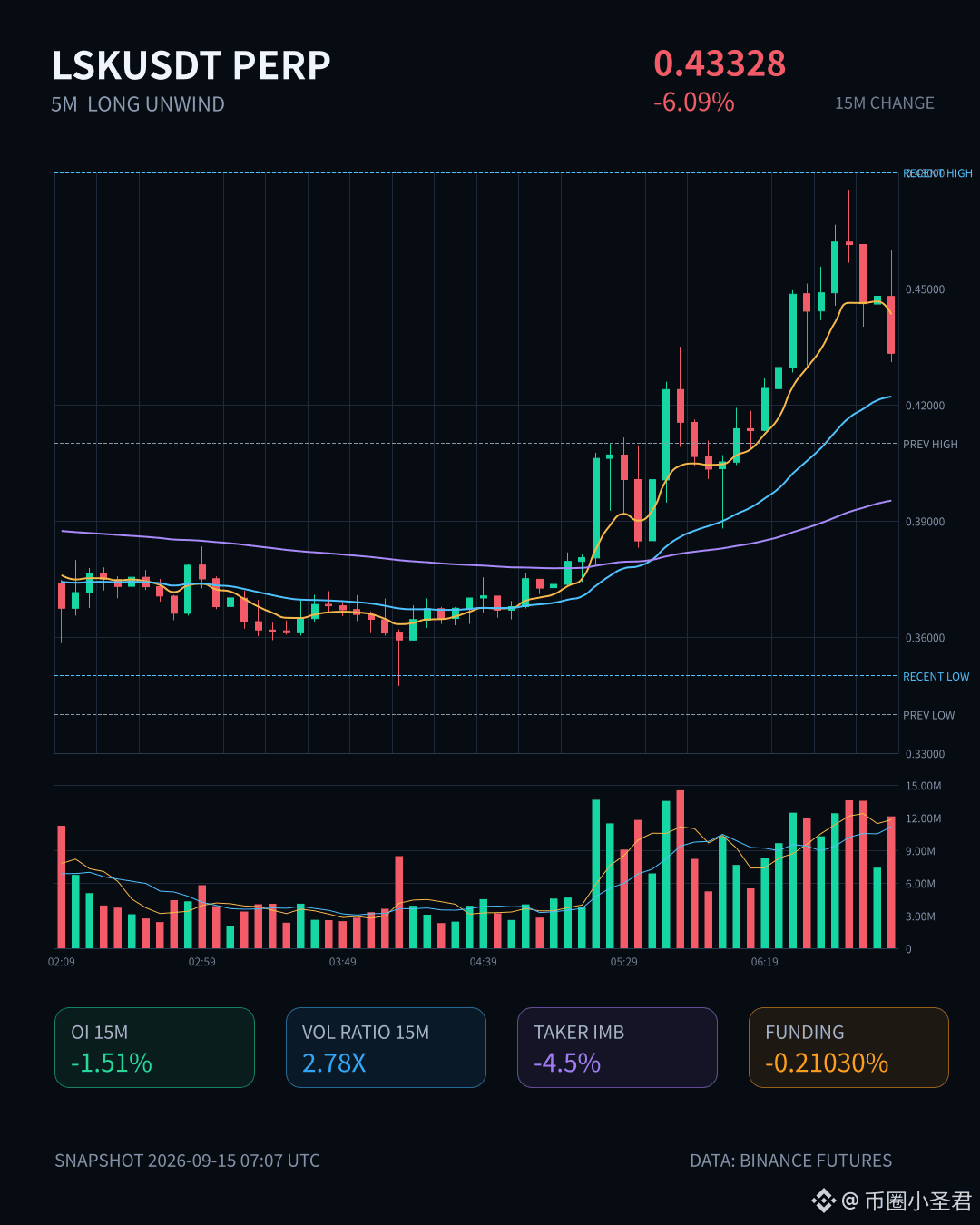Click the 0.45000 price axis label
The width and height of the screenshot is (980, 1225).
click(x=925, y=289)
